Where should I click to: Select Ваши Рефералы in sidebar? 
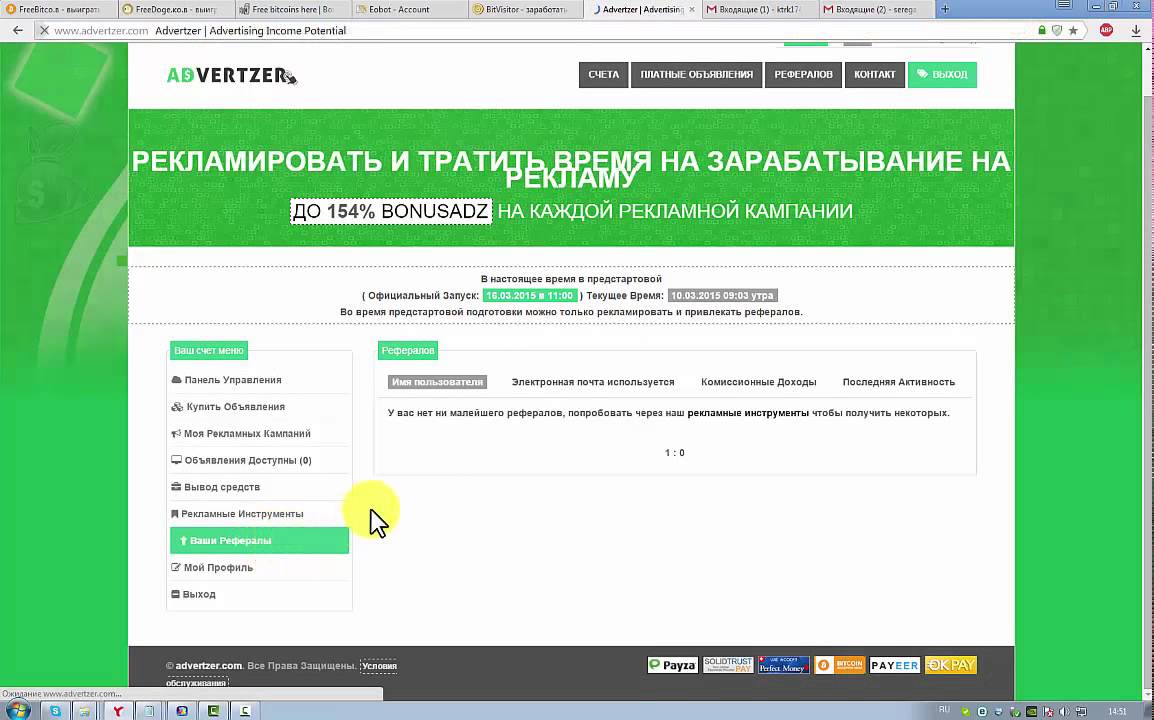(259, 540)
